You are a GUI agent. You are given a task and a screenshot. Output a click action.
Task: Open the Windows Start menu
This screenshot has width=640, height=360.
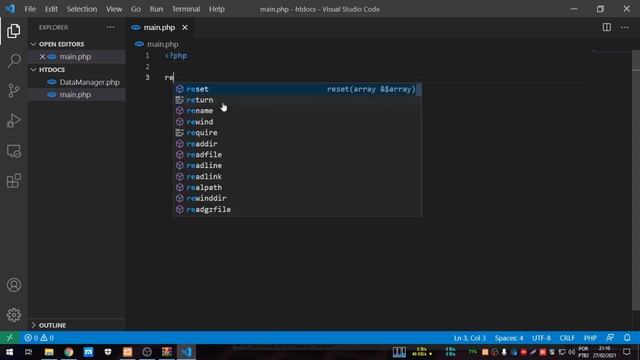click(9, 352)
